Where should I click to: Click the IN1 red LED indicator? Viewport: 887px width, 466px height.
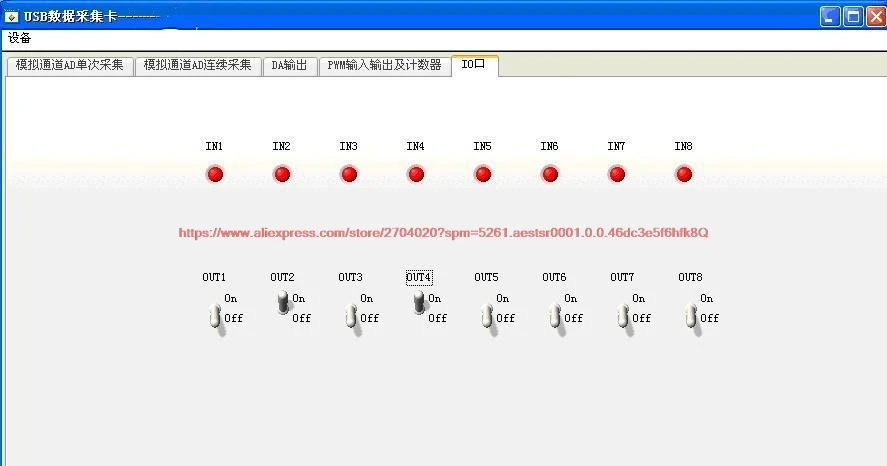pos(215,174)
